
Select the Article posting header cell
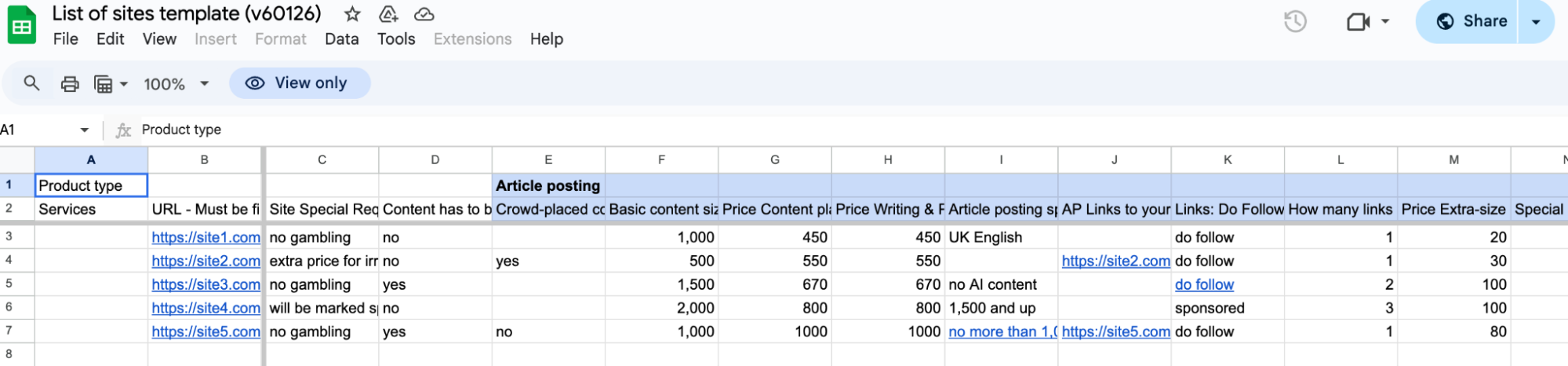548,185
